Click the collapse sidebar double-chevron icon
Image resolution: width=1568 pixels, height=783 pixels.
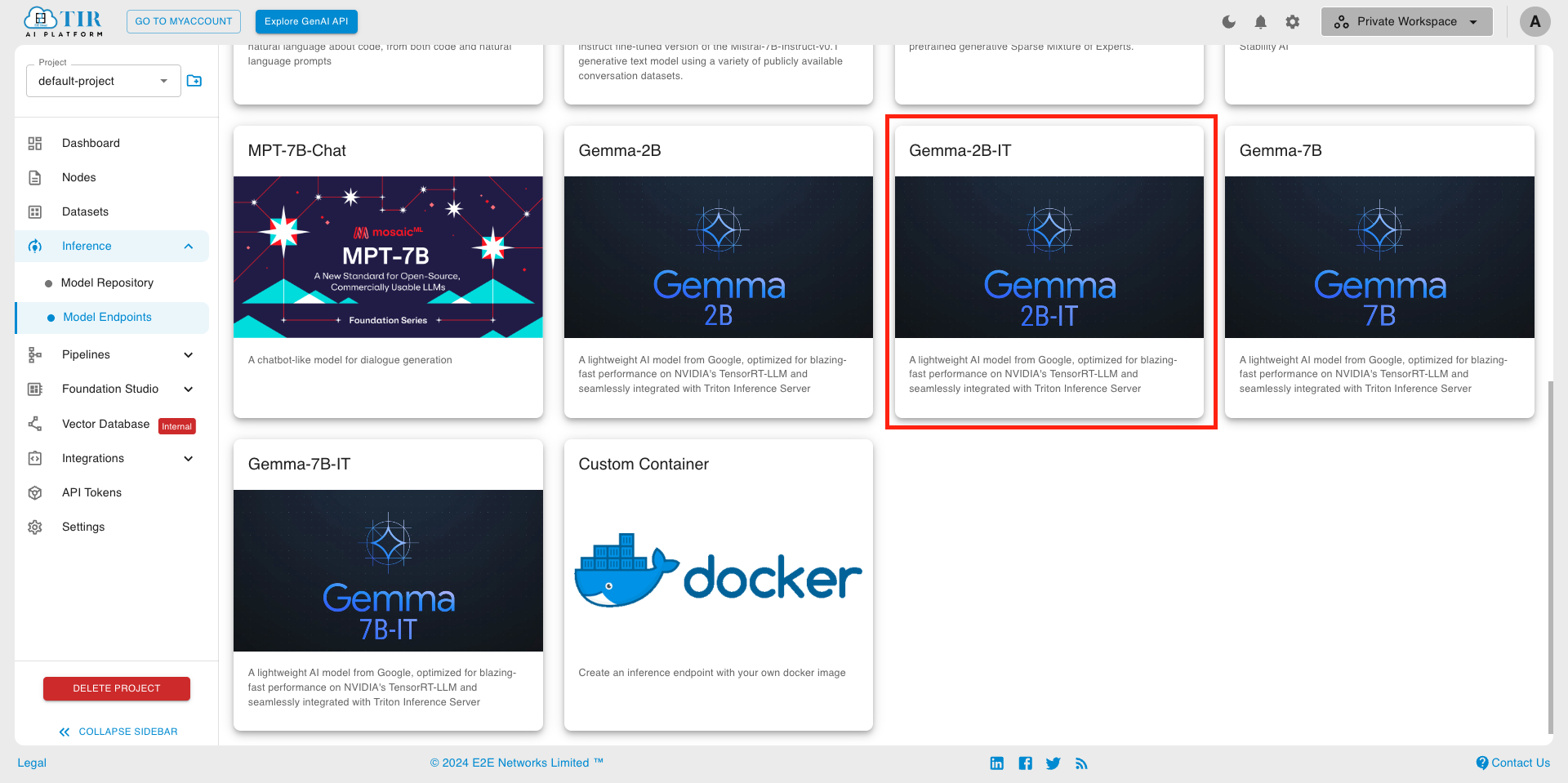click(x=65, y=732)
